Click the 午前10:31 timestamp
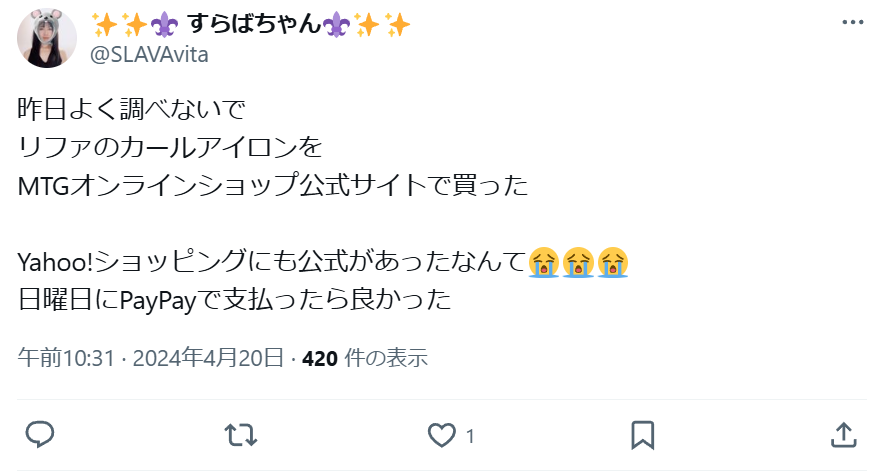 66,358
